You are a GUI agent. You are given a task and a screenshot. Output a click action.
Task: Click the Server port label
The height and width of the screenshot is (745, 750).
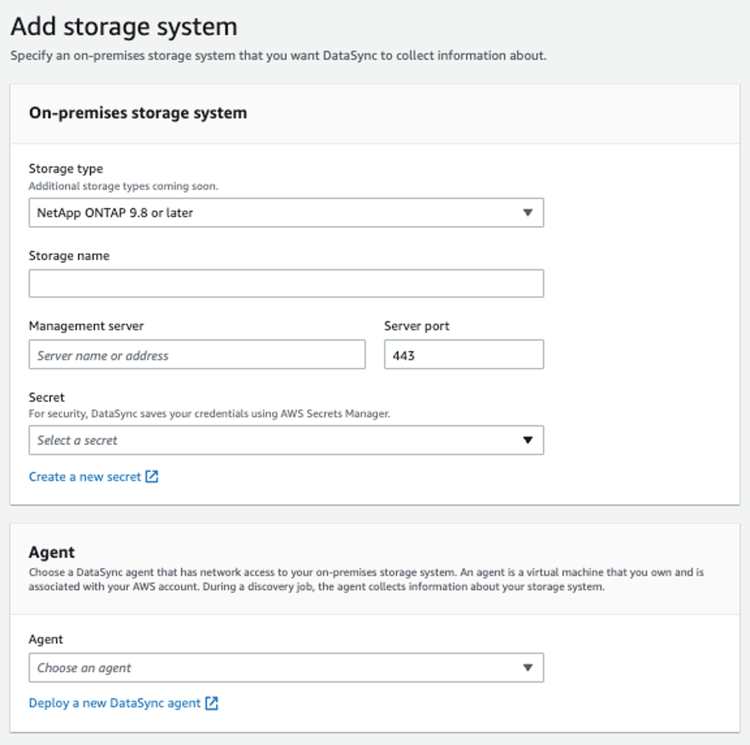tap(417, 326)
